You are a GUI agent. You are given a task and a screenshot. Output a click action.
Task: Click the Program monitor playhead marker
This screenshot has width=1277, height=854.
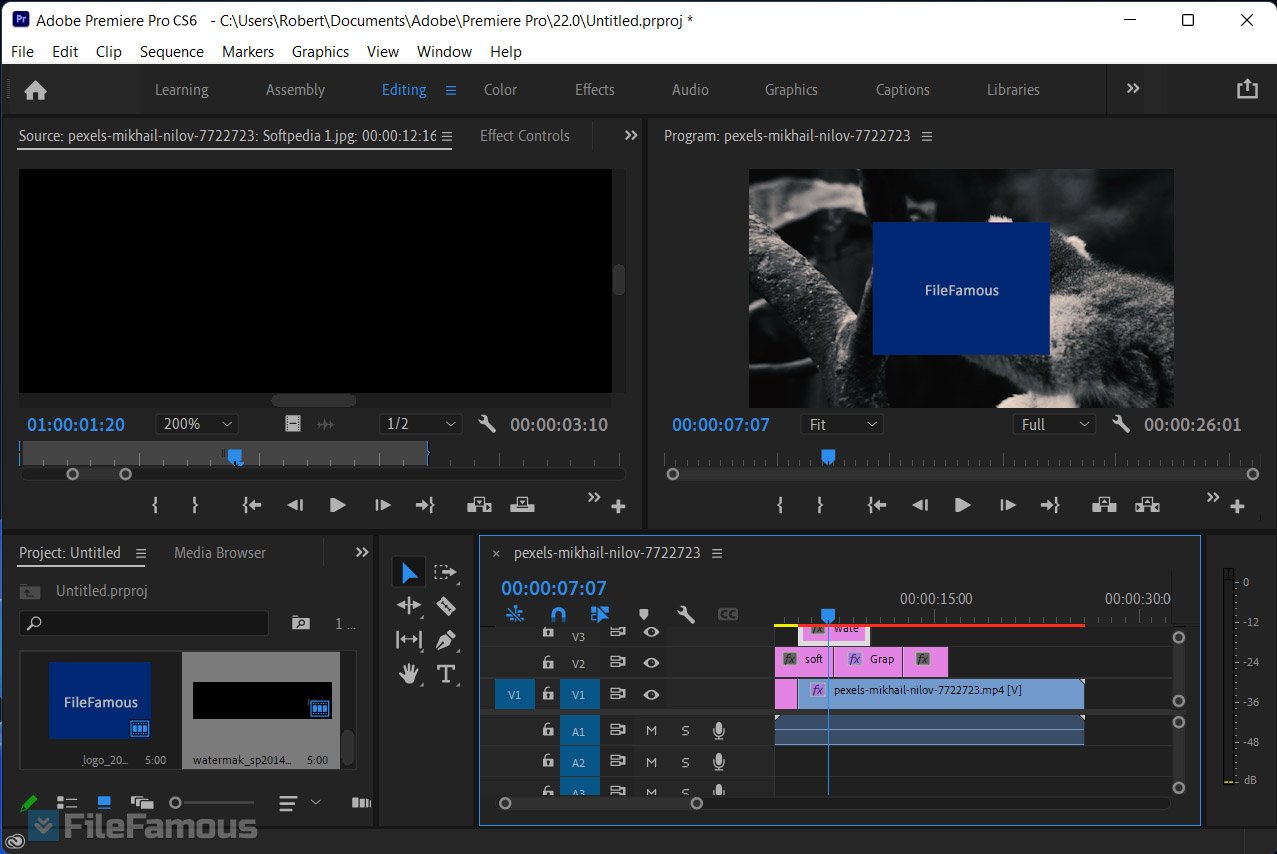(828, 456)
